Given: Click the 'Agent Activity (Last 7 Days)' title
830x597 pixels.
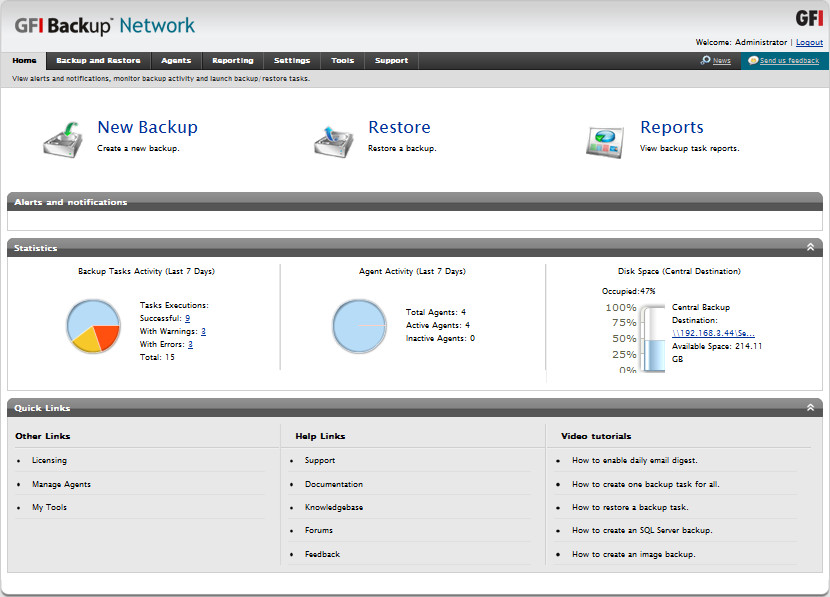Looking at the screenshot, I should click(x=412, y=271).
